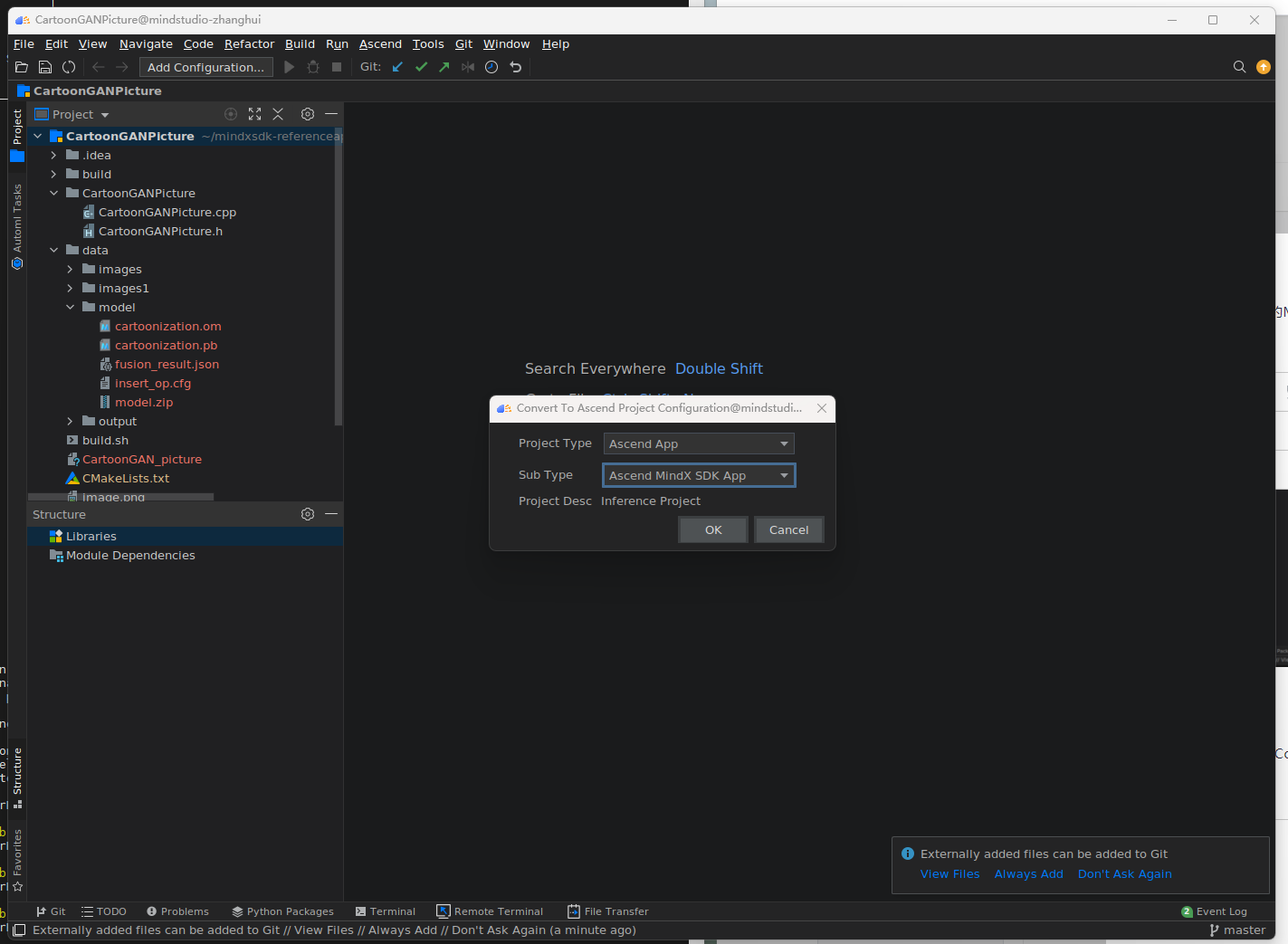Select CartoonGANPicture.cpp file in tree
The image size is (1288, 944).
click(167, 213)
